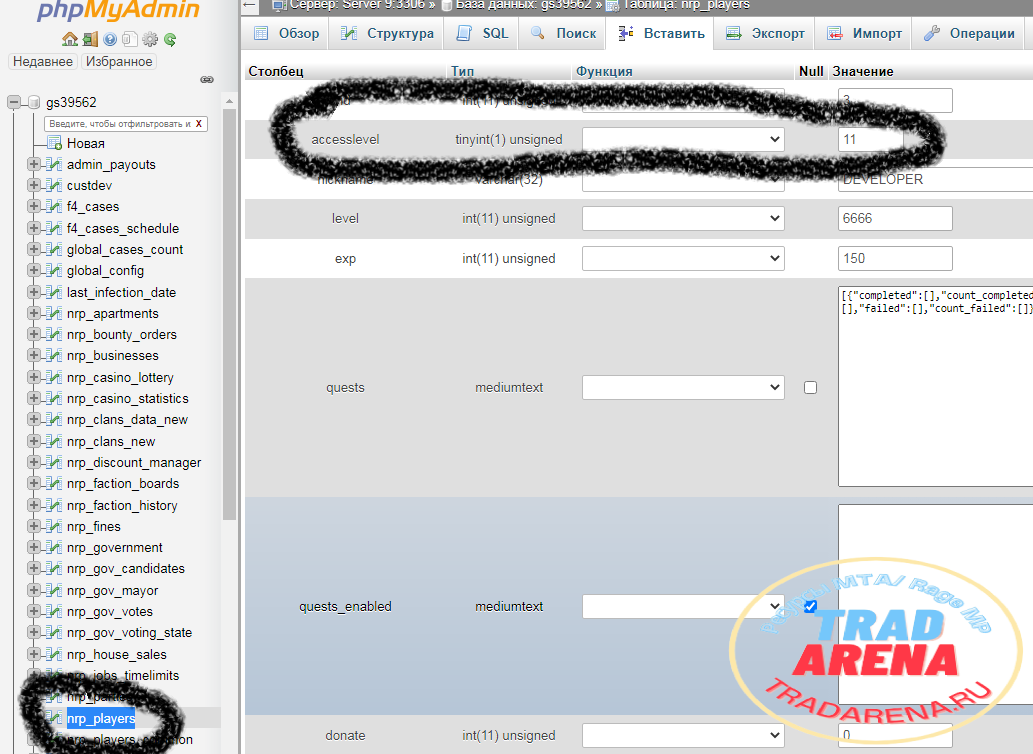The height and width of the screenshot is (754, 1033).
Task: Open navigation panel settings gear
Action: (x=150, y=40)
